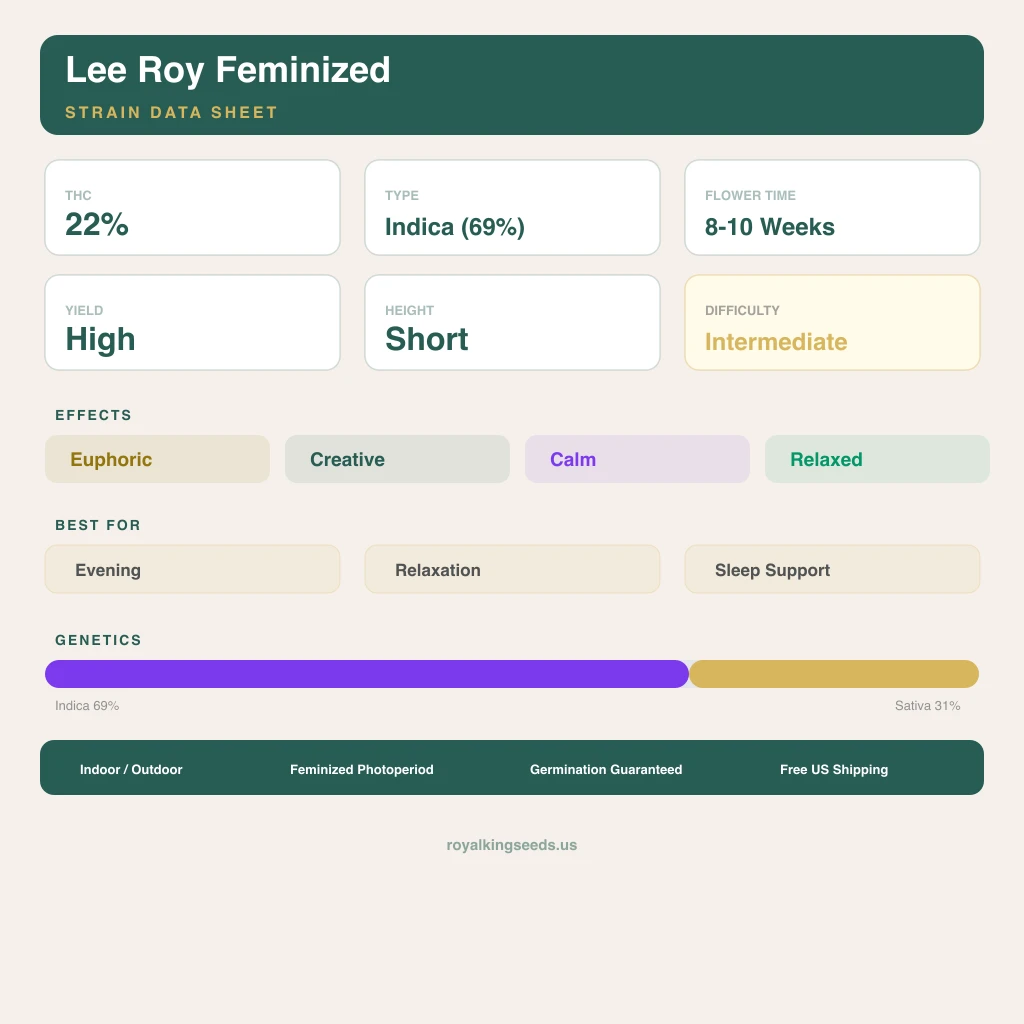The height and width of the screenshot is (1024, 1024).
Task: Choose the Intermediate difficulty card
Action: (833, 323)
